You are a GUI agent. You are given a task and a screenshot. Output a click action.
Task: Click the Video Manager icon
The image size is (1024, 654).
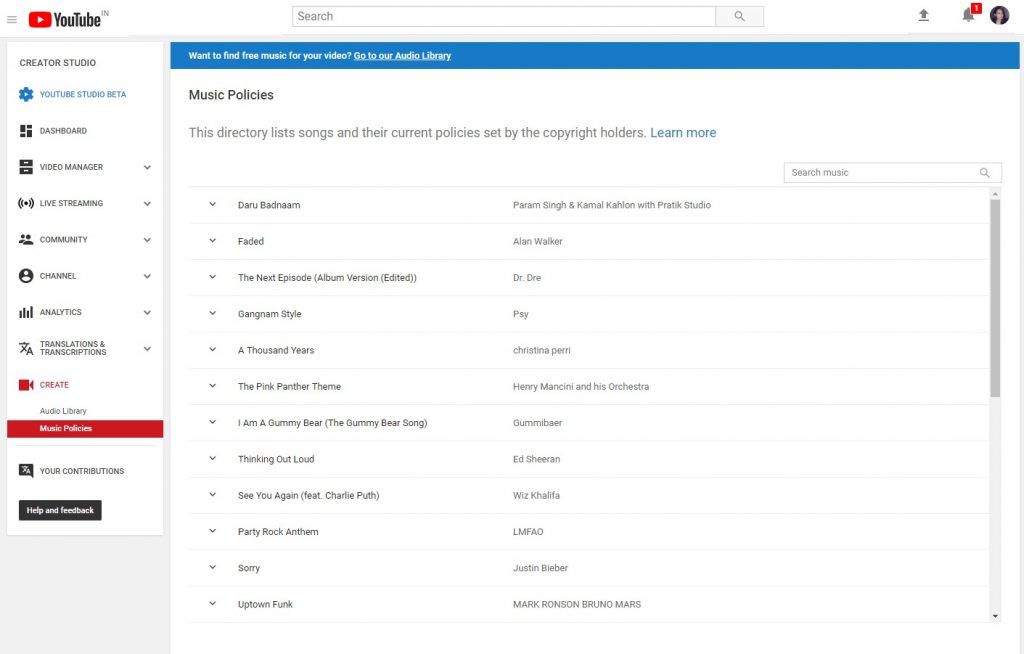26,167
